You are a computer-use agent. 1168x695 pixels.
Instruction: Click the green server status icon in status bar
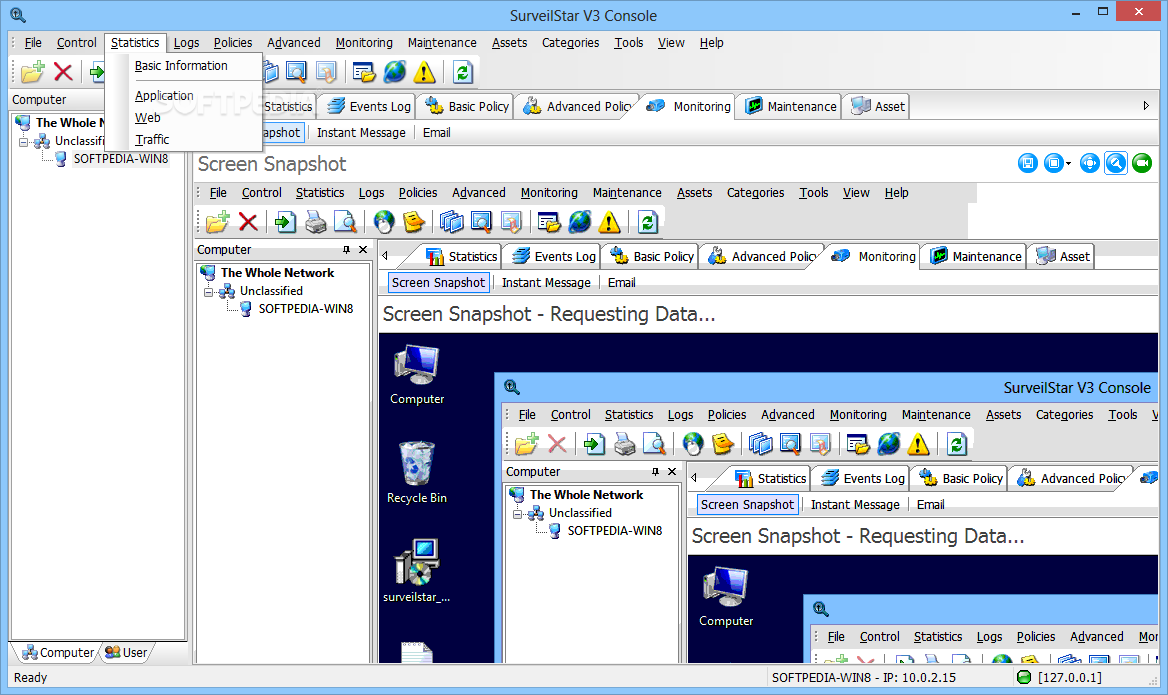click(1023, 677)
